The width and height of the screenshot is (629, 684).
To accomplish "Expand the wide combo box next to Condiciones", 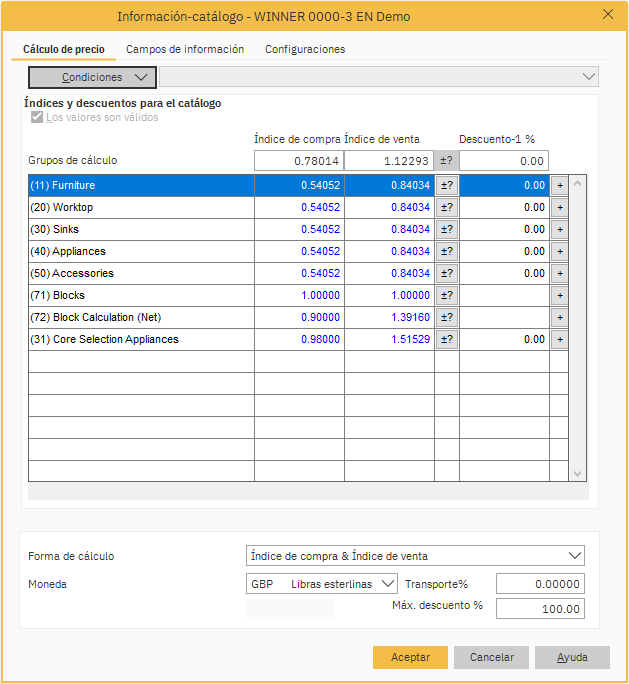I will coord(379,77).
